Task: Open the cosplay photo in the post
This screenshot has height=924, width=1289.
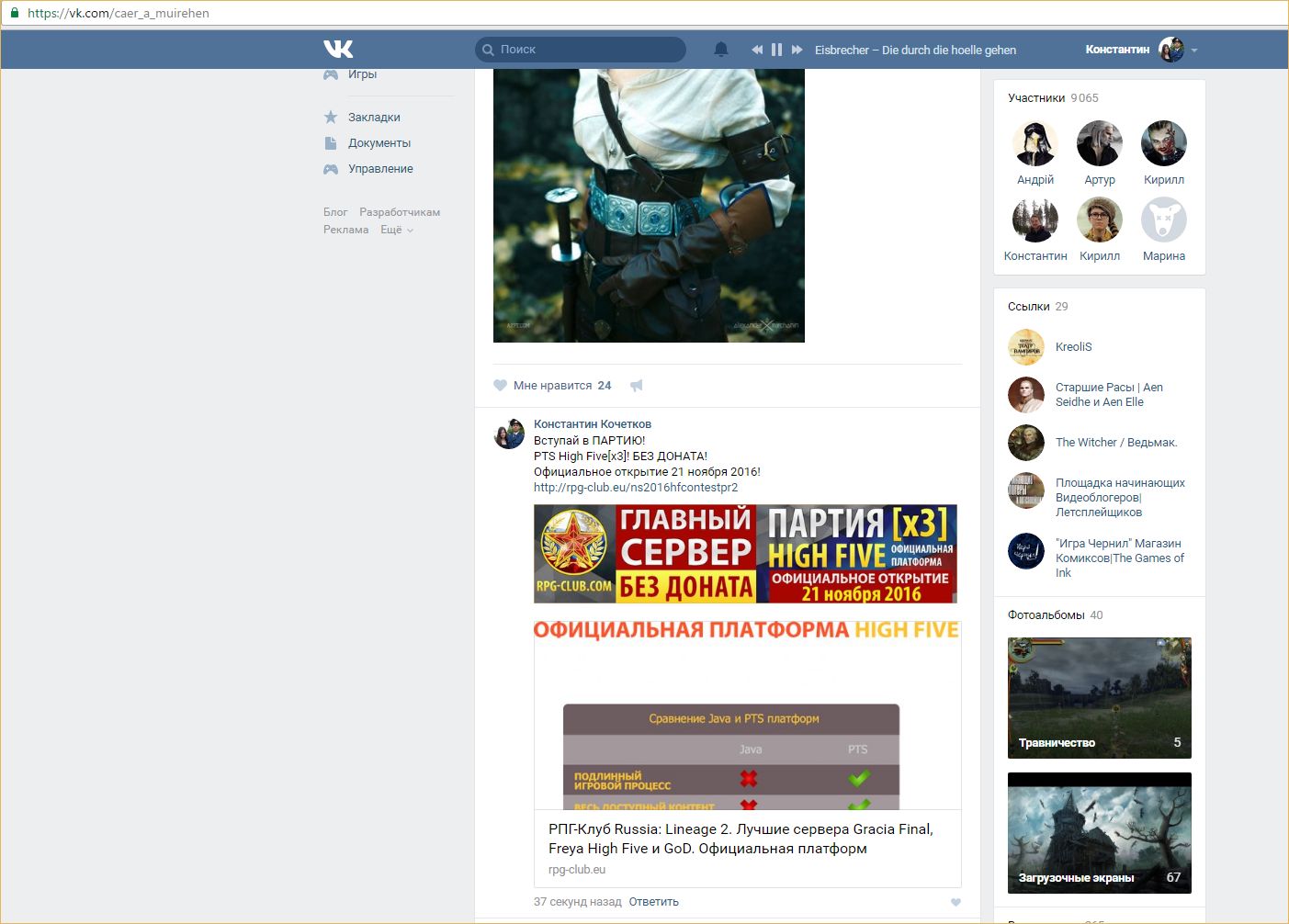Action: 649,206
